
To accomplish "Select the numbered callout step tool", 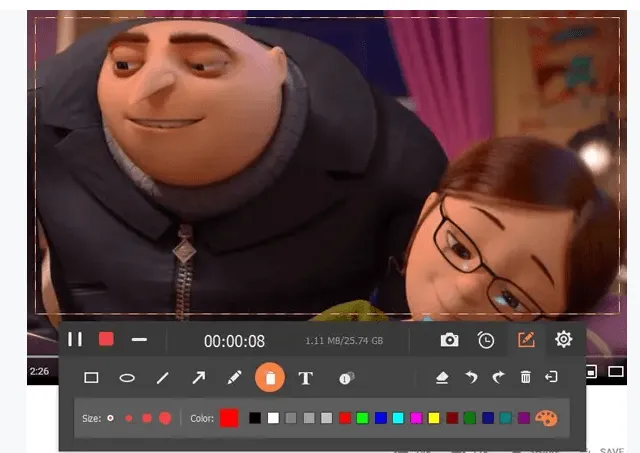I will coord(347,378).
